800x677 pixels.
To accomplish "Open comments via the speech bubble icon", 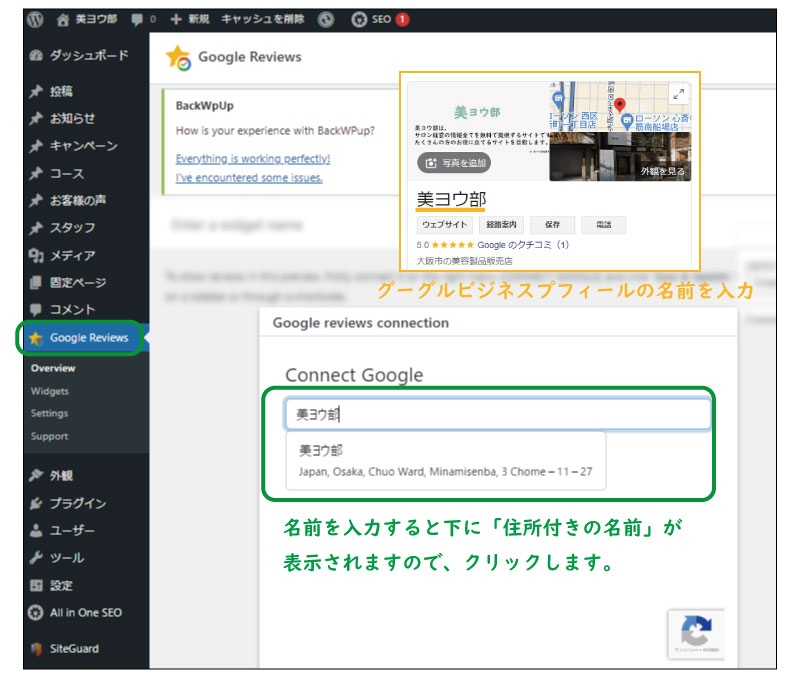I will (x=136, y=16).
